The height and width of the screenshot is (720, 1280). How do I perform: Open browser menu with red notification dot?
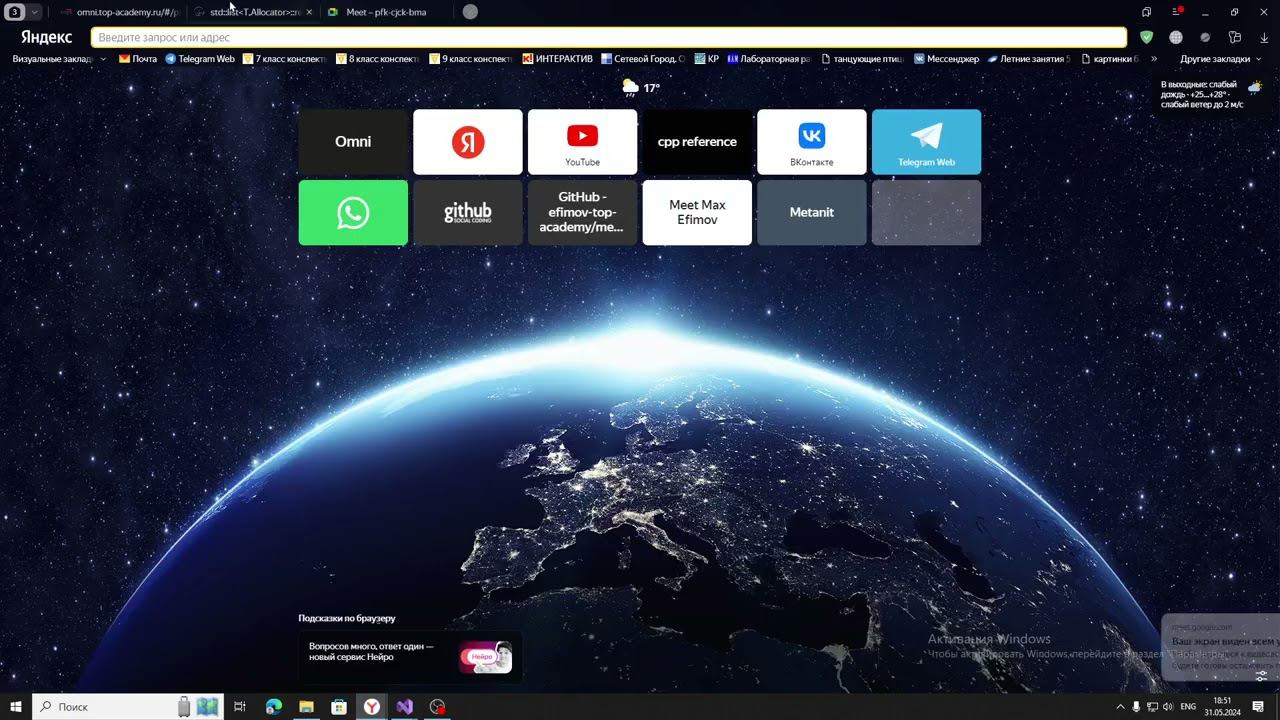click(1177, 12)
